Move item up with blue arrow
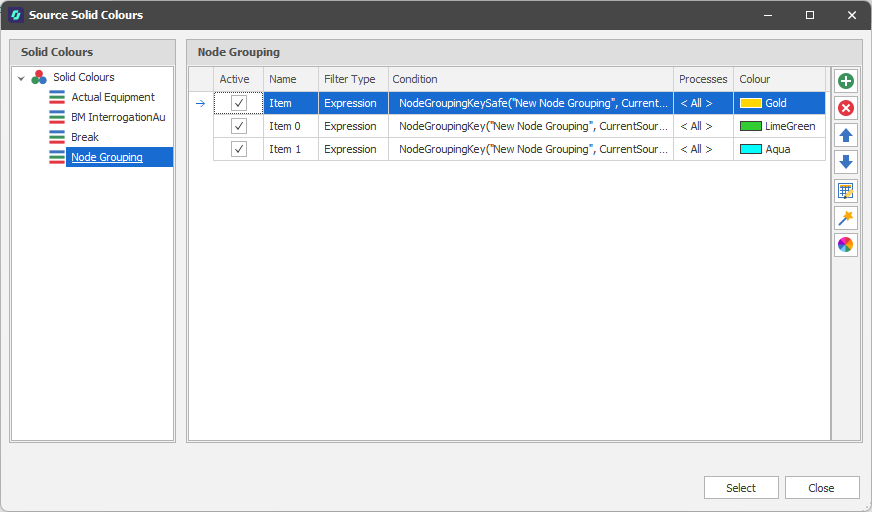The height and width of the screenshot is (512, 873). (846, 135)
